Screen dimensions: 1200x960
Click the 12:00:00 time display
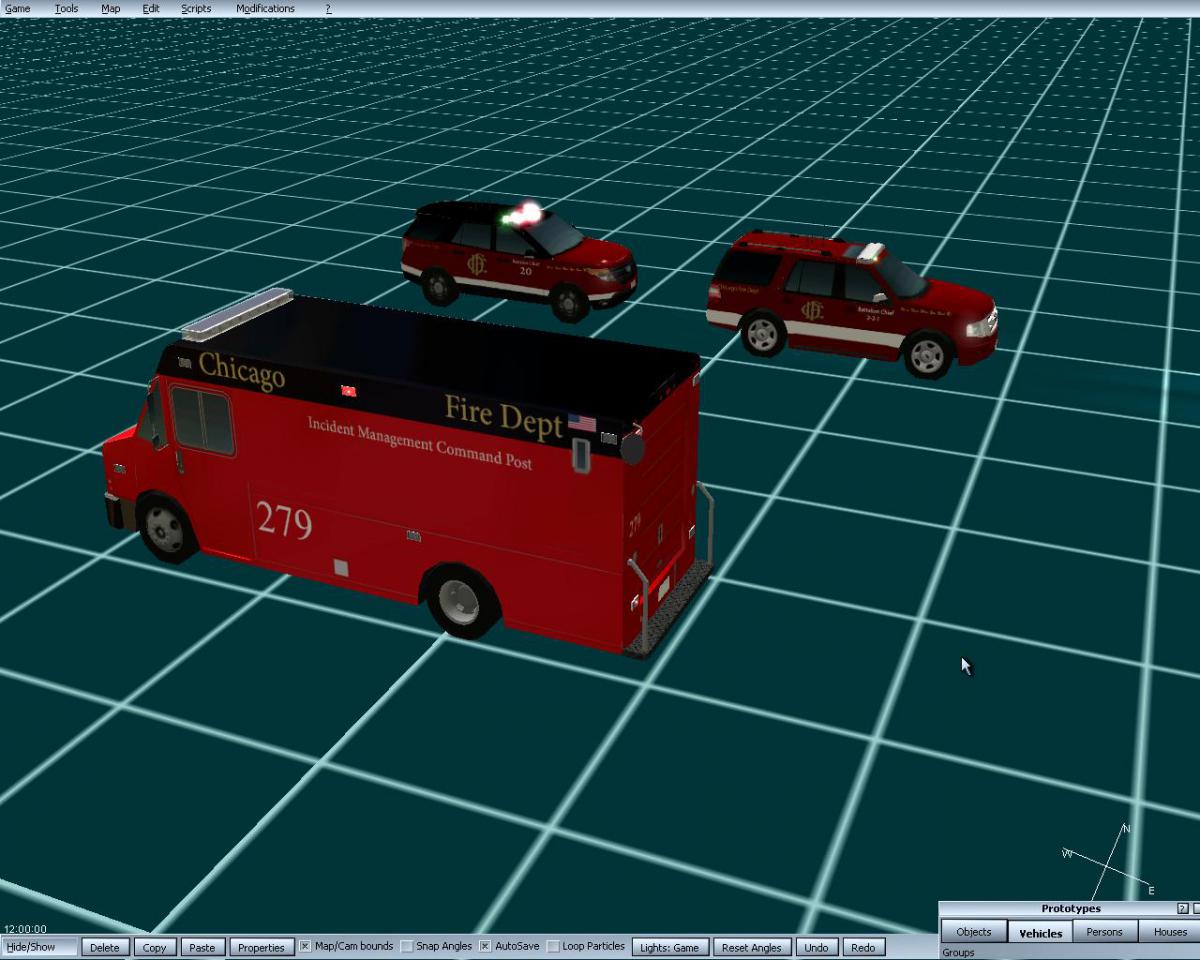pyautogui.click(x=25, y=929)
